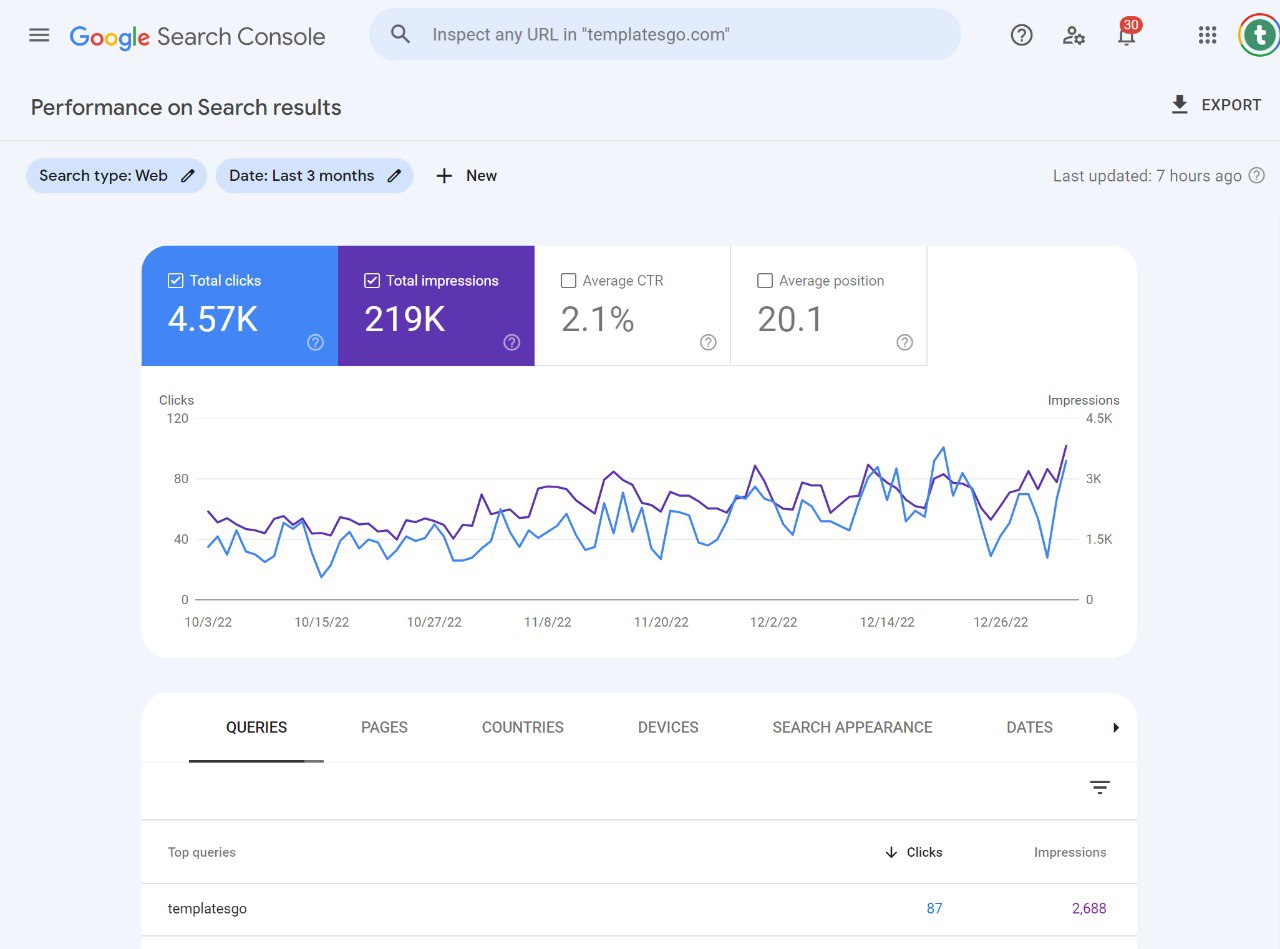Image resolution: width=1280 pixels, height=949 pixels.
Task: Enable the Average CTR checkbox
Action: (x=568, y=281)
